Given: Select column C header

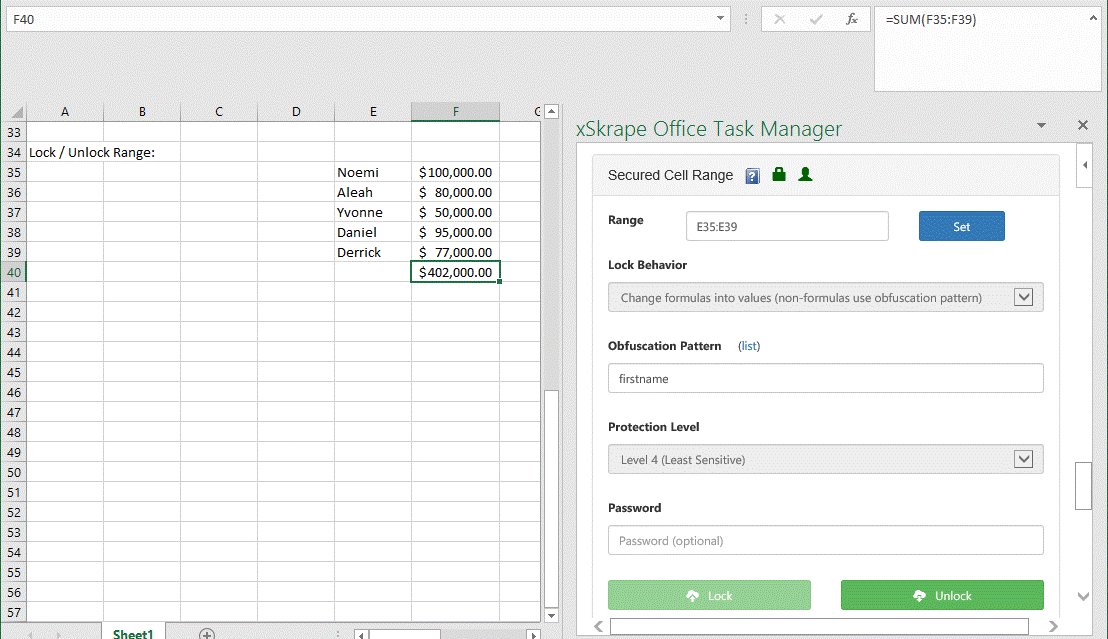Looking at the screenshot, I should coord(219,112).
